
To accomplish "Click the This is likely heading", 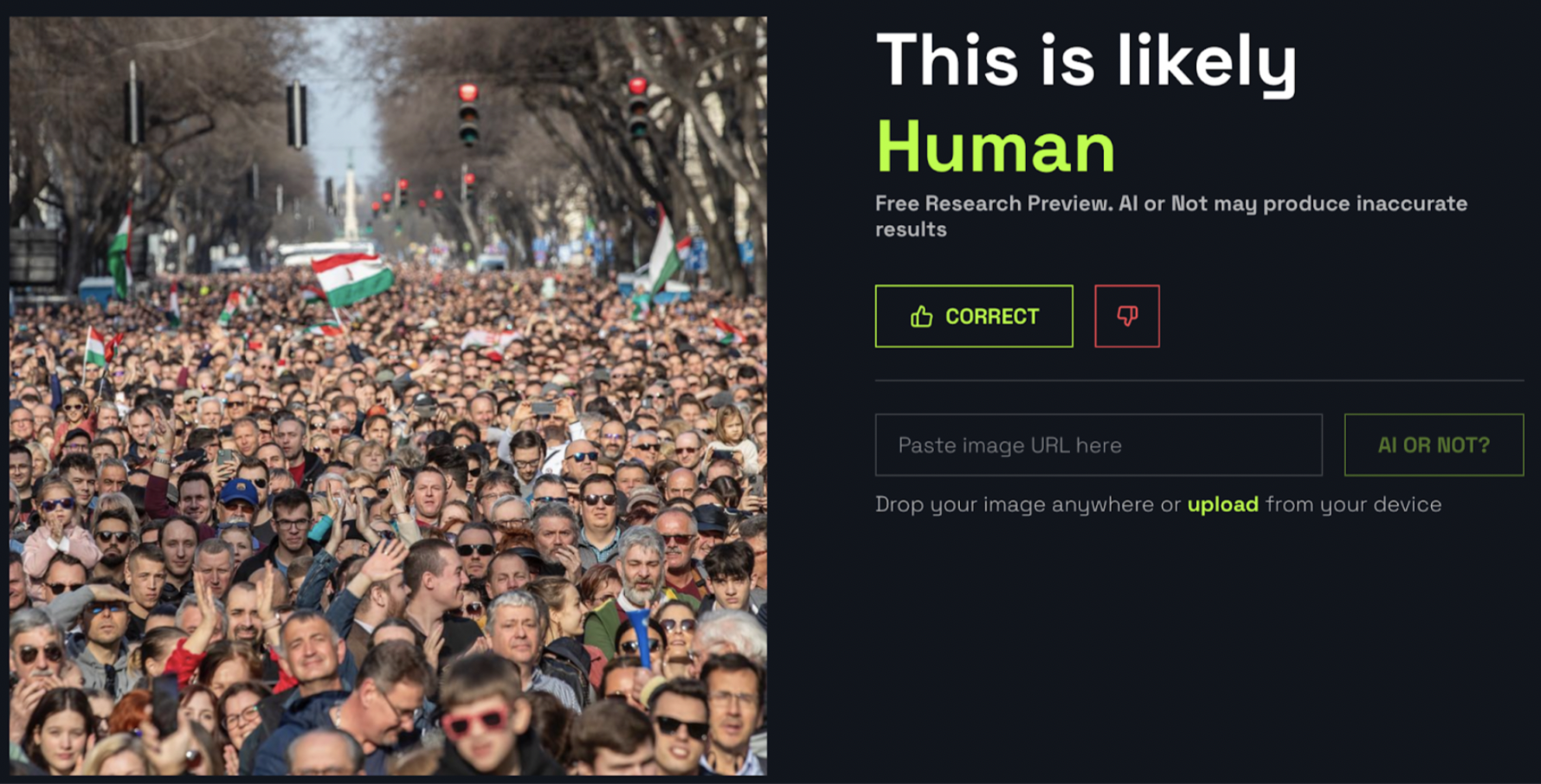I will point(1086,61).
